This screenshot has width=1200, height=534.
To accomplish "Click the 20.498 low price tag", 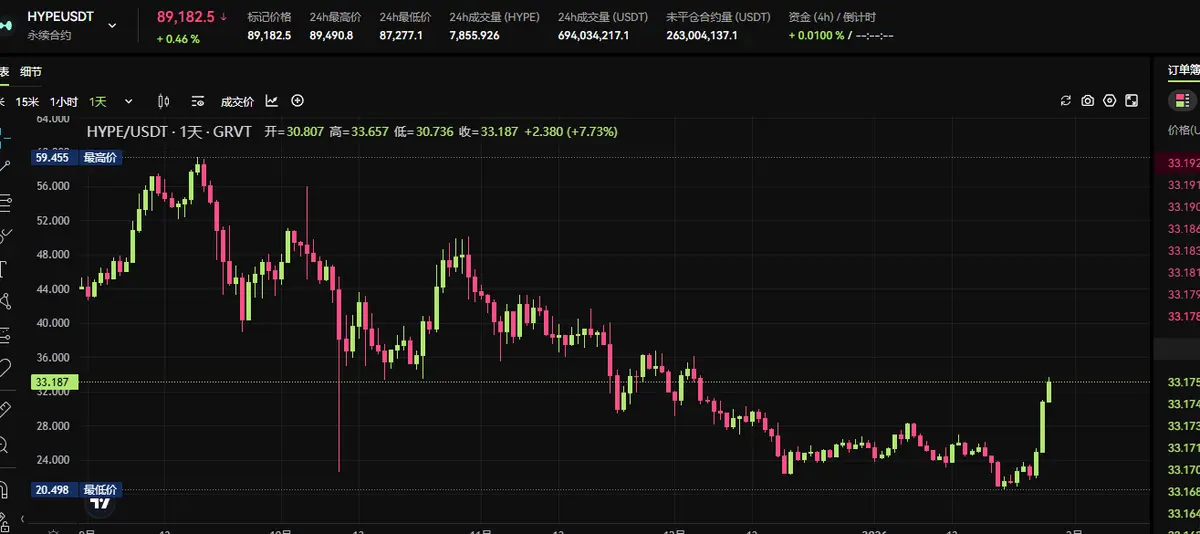I will [52, 489].
